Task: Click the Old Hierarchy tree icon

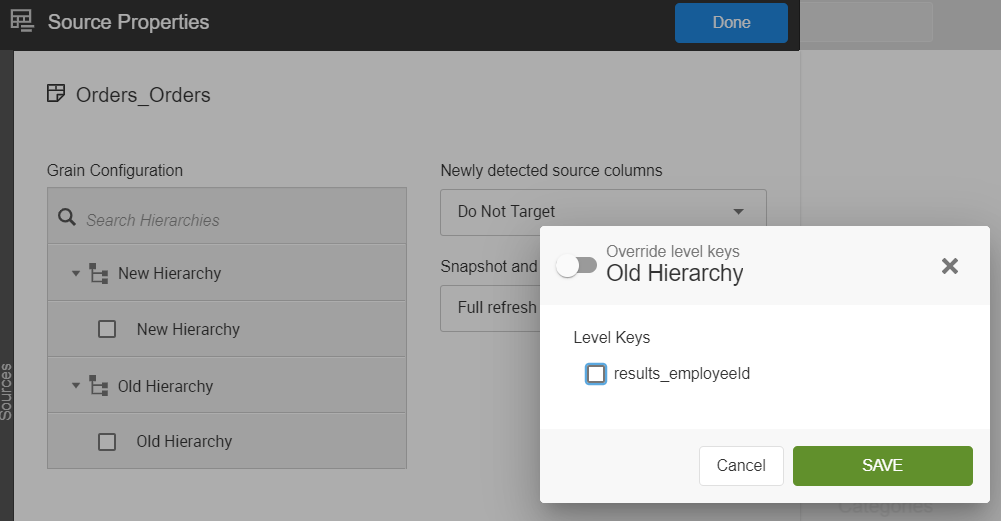Action: [99, 386]
